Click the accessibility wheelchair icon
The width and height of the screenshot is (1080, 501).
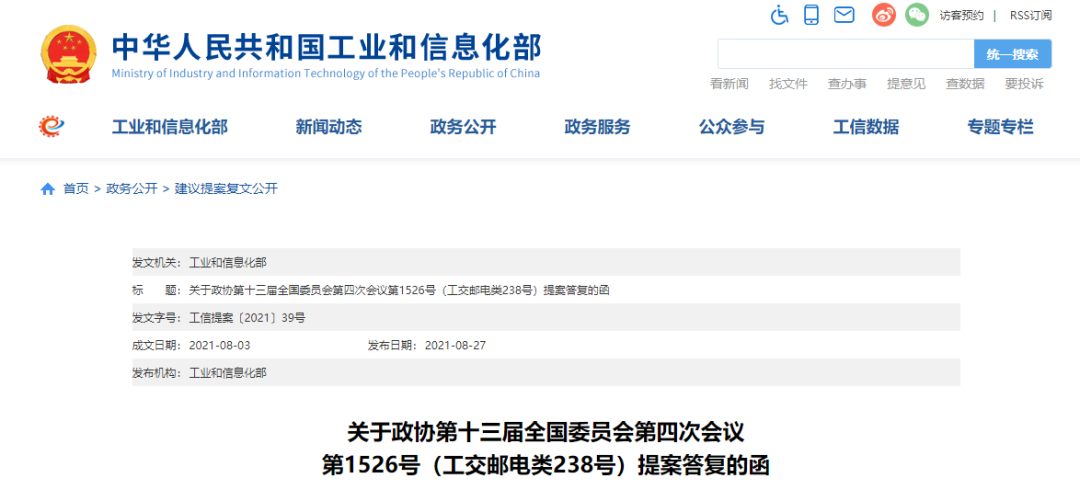tap(779, 14)
